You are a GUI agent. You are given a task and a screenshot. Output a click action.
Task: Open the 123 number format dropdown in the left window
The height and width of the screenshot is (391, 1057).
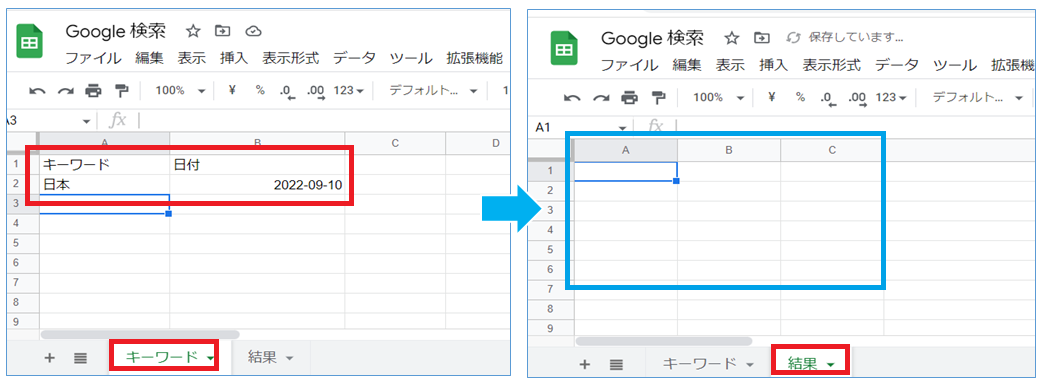pyautogui.click(x=349, y=90)
